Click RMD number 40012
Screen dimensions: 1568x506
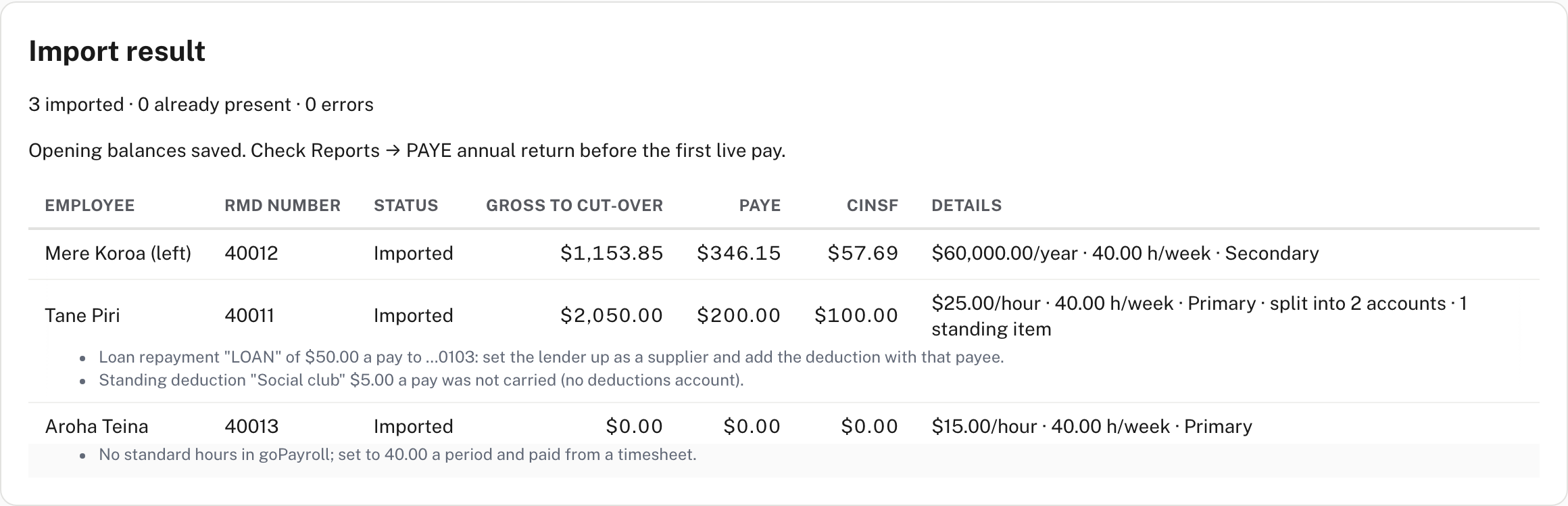point(251,254)
